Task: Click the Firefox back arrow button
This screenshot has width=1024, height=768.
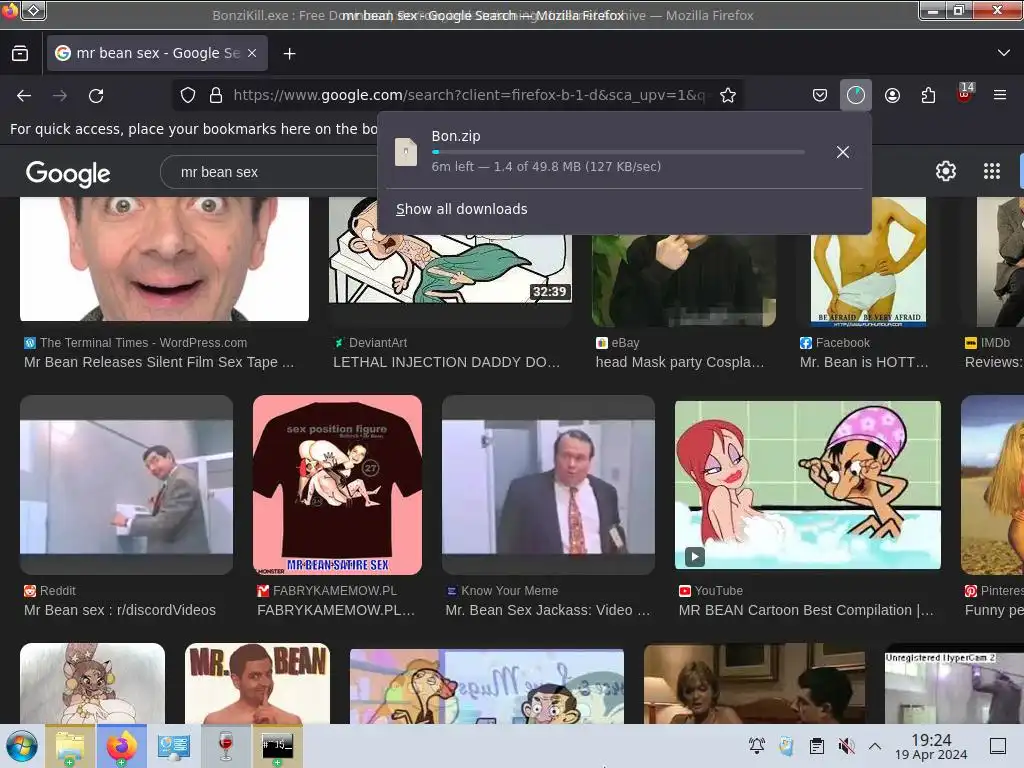Action: point(24,96)
